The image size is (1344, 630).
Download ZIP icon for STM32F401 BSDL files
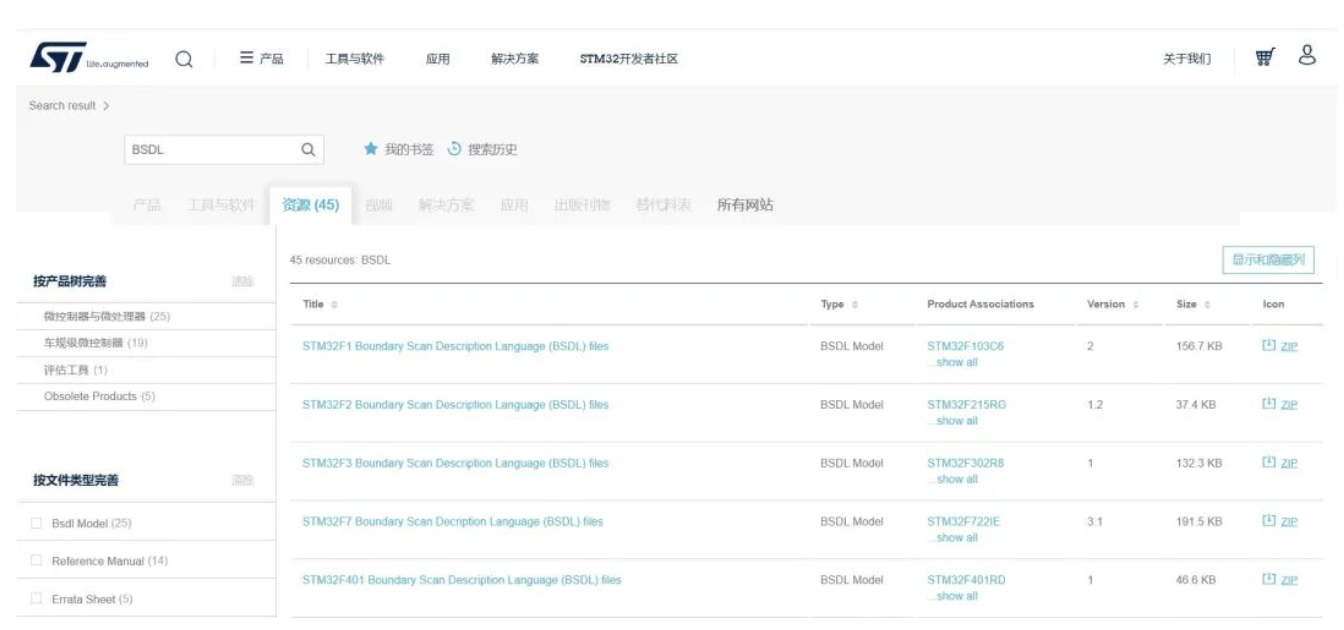[1269, 579]
